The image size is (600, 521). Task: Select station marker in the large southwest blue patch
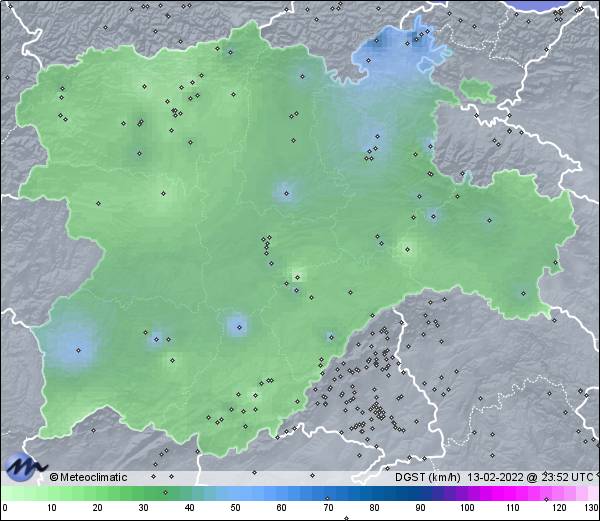(x=78, y=350)
